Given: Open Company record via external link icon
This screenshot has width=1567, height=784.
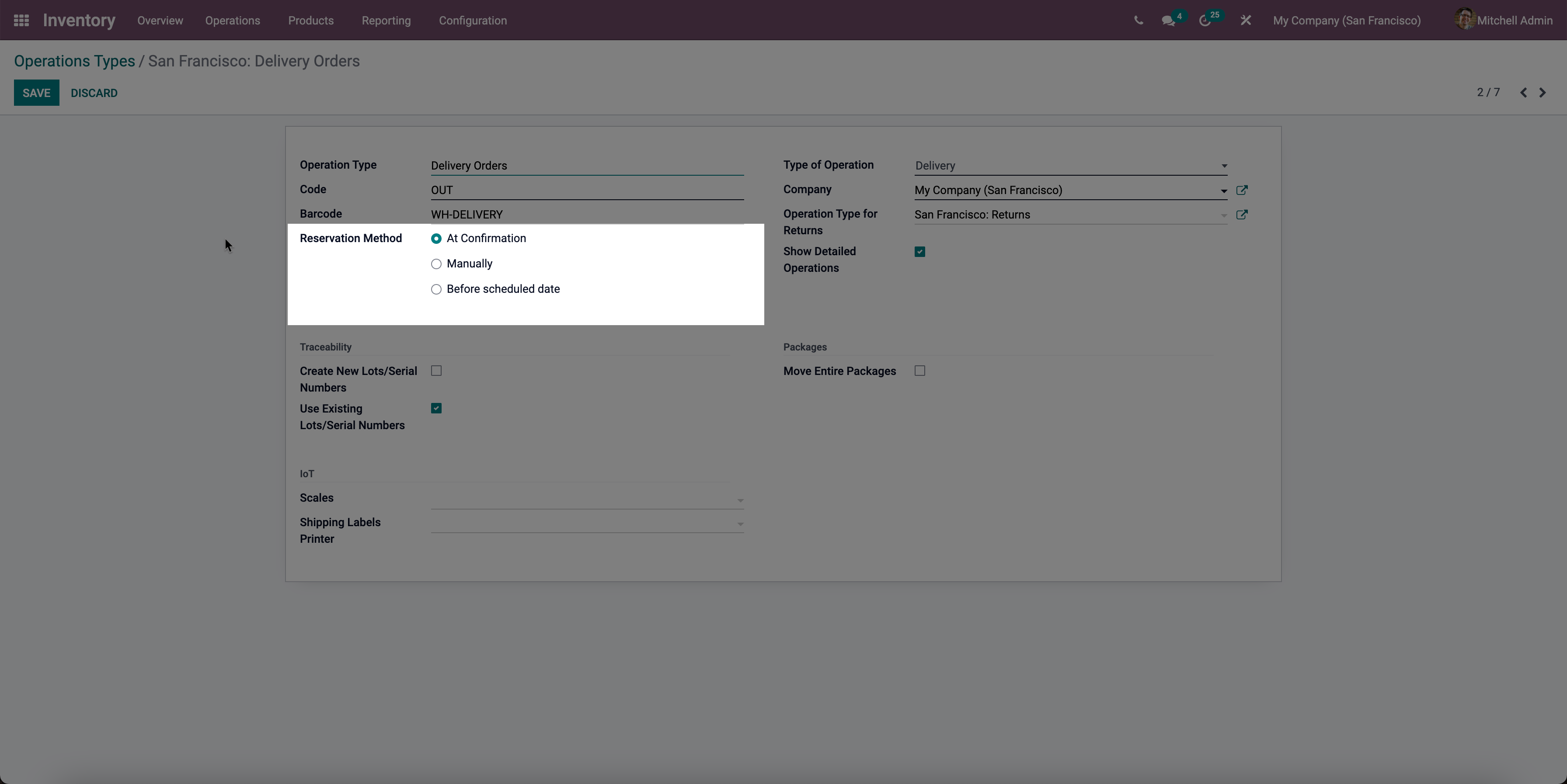Looking at the screenshot, I should pos(1242,190).
